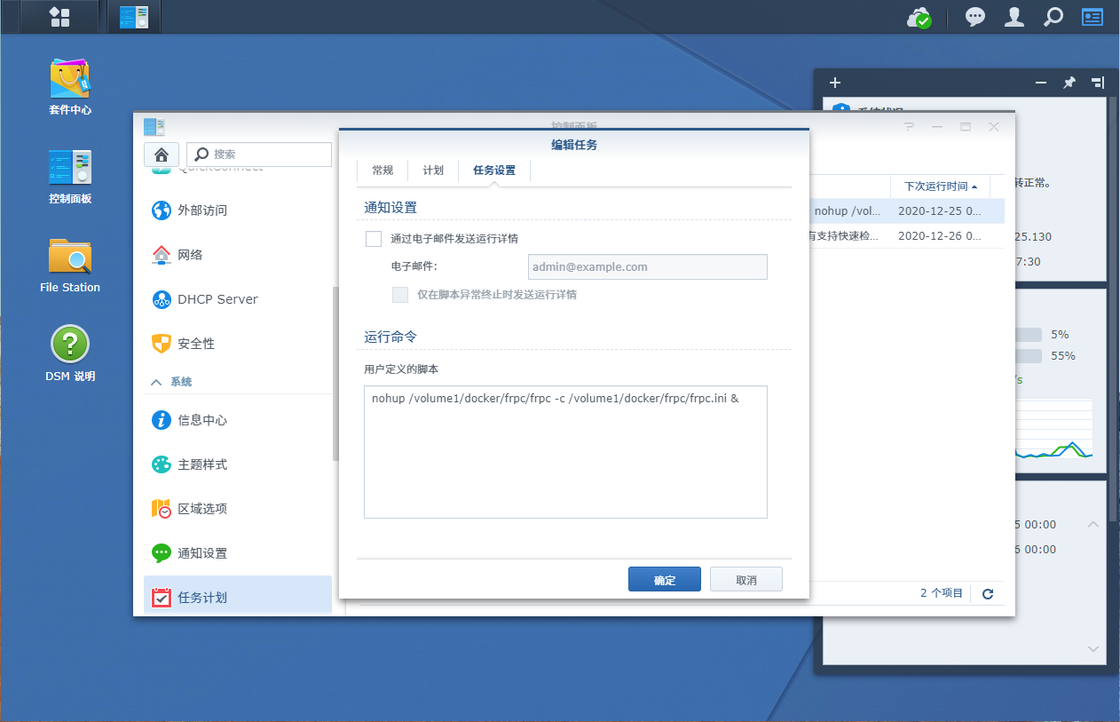
Task: Click the 用户定义的脚本 label
Action: [401, 369]
